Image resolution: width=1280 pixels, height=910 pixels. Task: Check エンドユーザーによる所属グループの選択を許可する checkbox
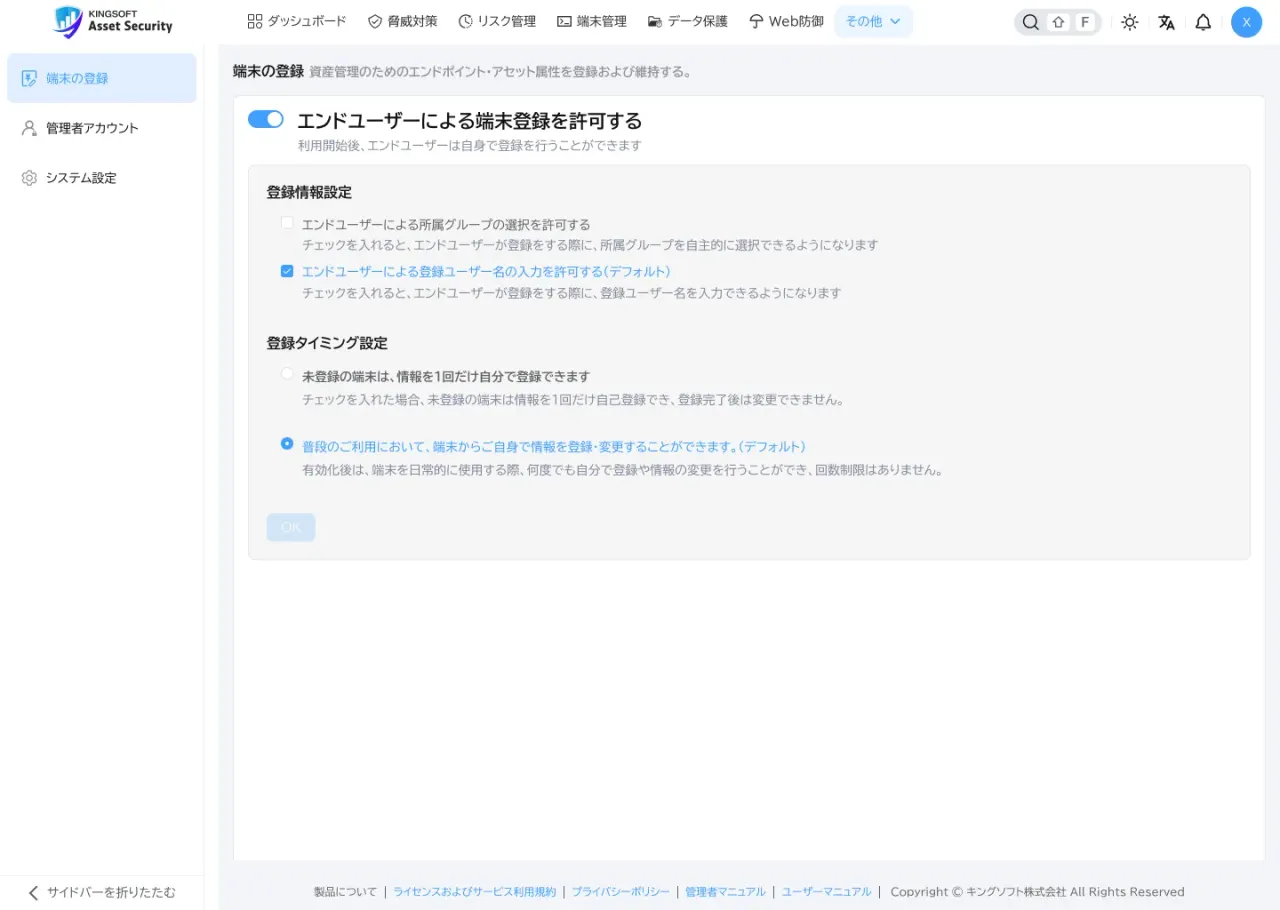tap(287, 223)
